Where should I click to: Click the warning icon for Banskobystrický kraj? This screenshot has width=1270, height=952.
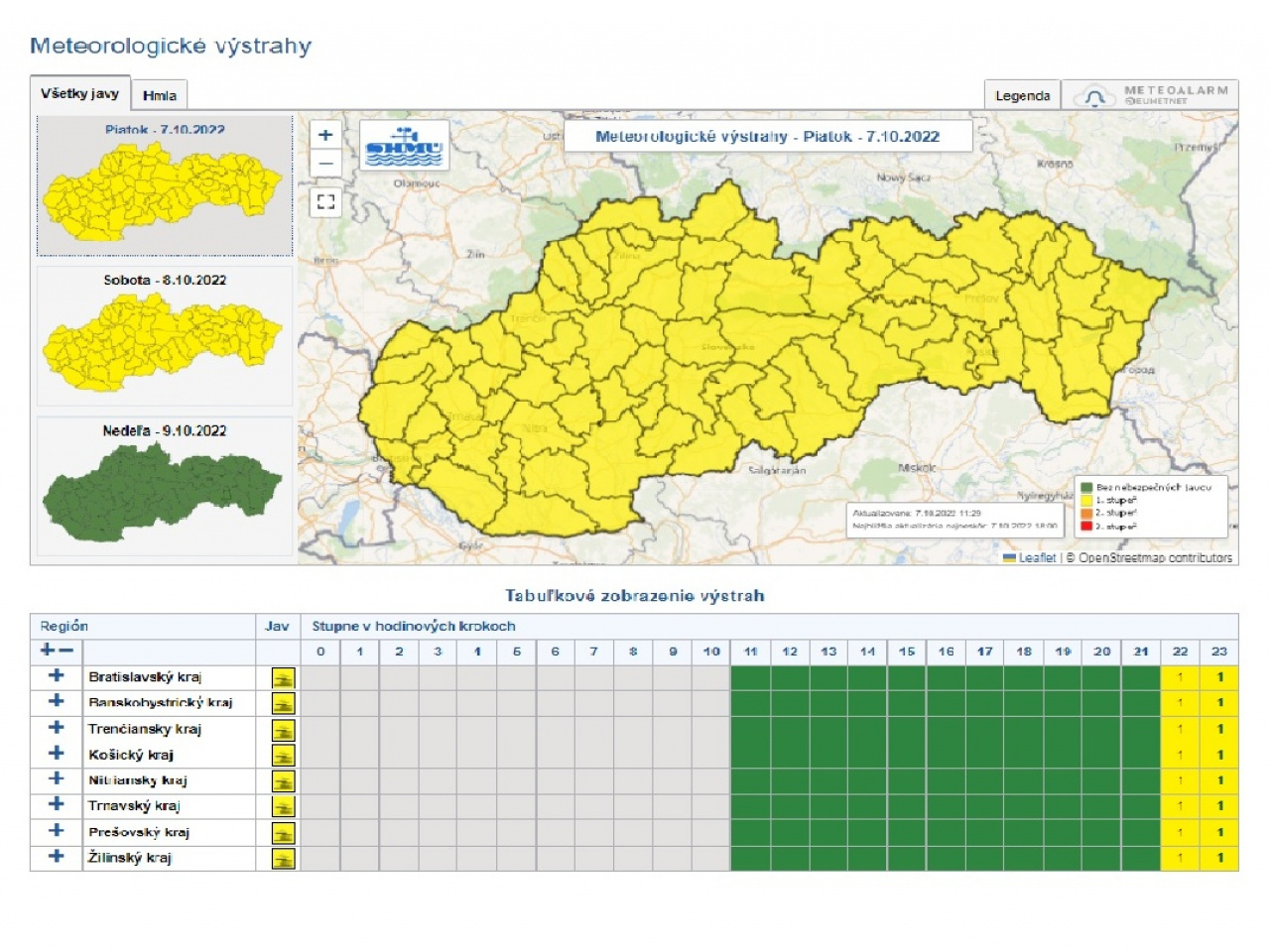click(x=284, y=704)
